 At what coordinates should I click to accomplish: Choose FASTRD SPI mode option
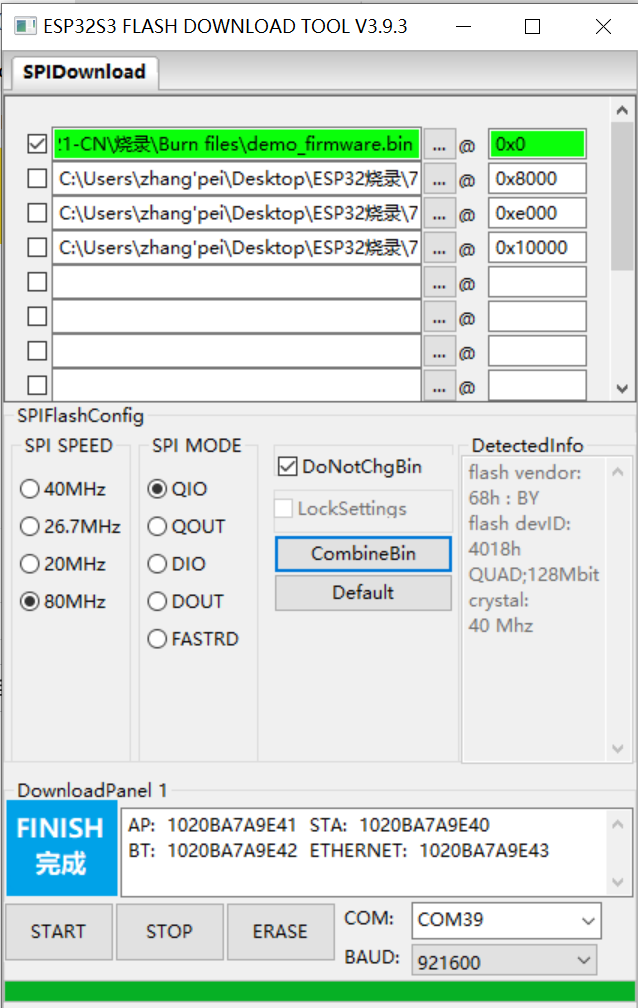157,639
